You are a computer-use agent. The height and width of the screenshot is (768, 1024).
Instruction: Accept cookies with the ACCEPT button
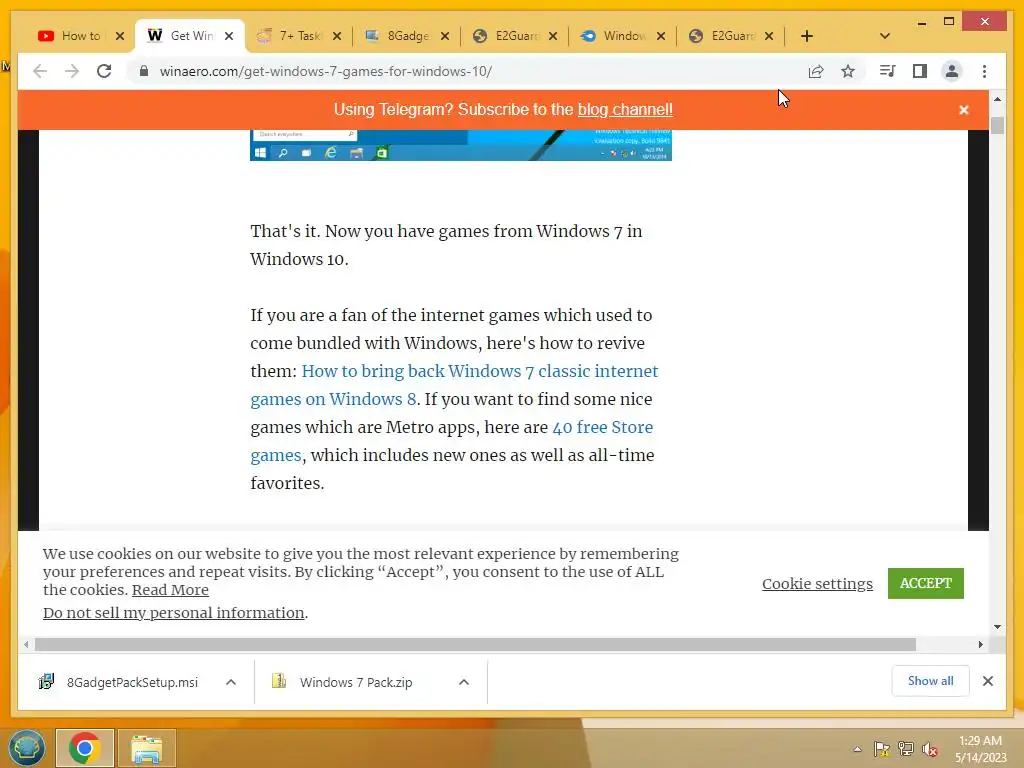tap(925, 583)
